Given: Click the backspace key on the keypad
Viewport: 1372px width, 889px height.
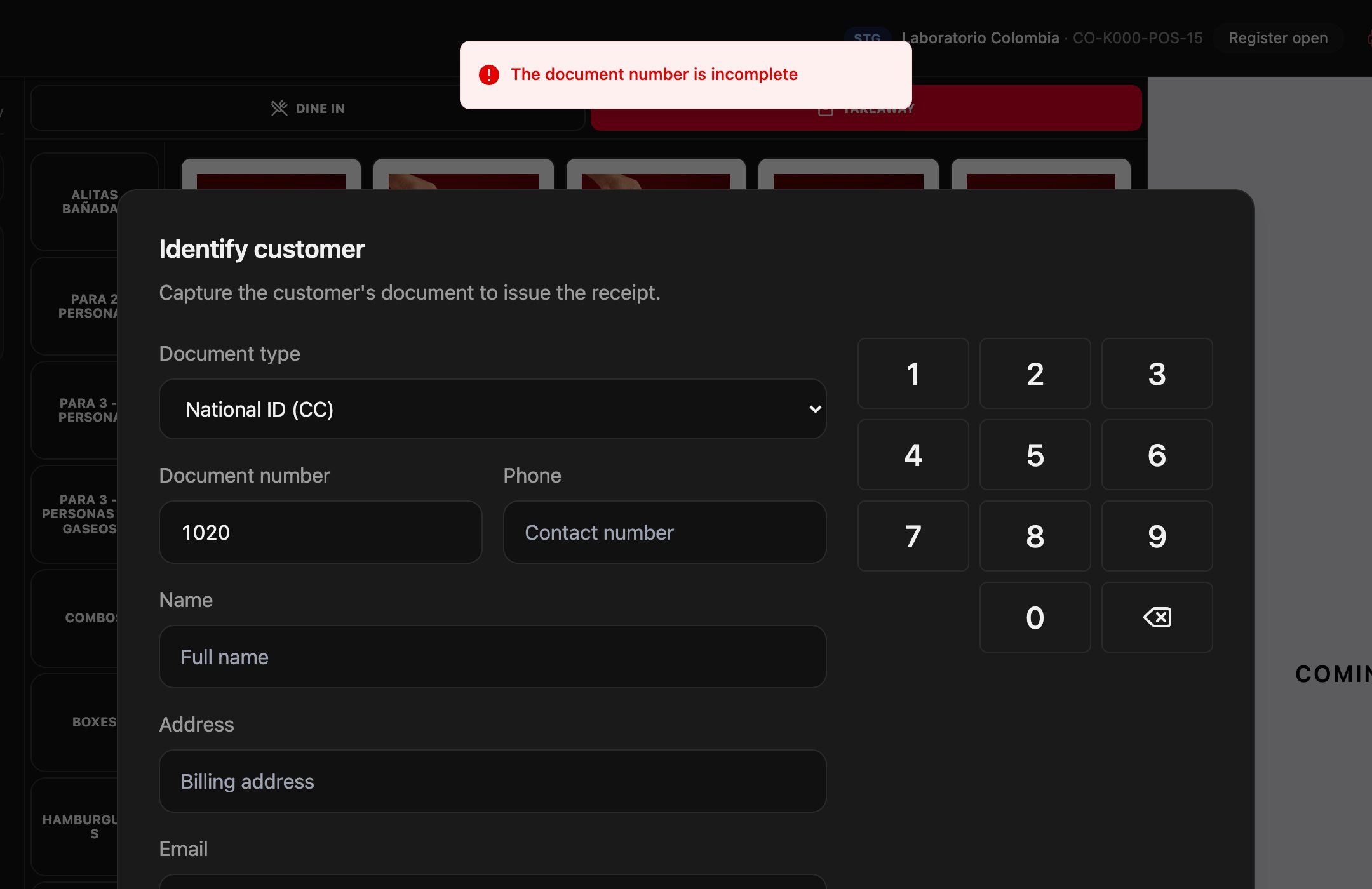Looking at the screenshot, I should [1157, 617].
